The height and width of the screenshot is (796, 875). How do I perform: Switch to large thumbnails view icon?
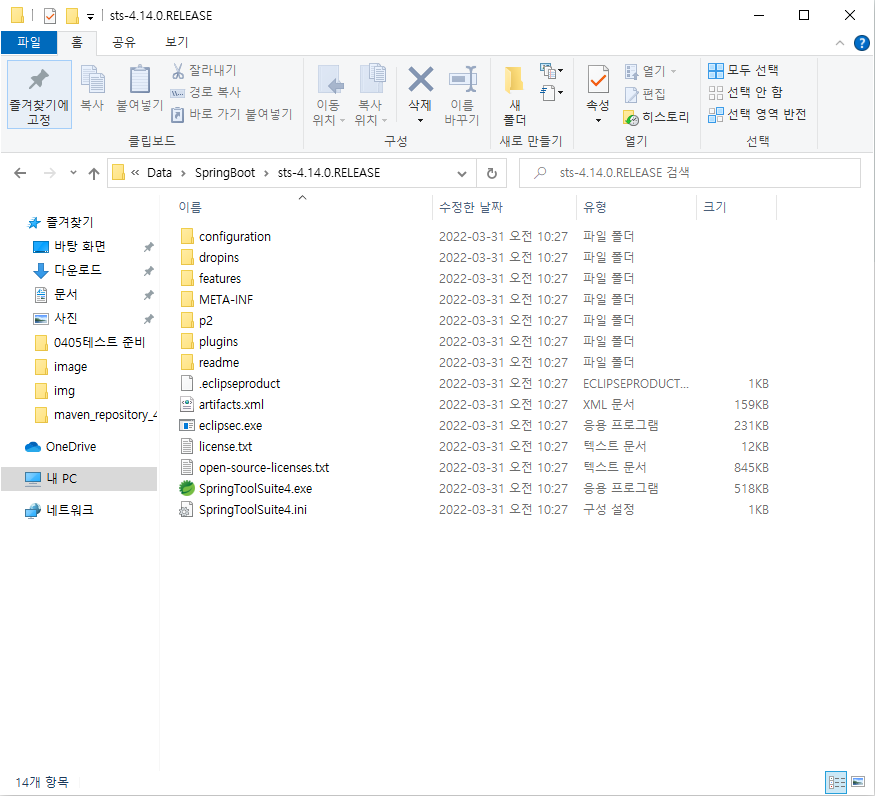858,781
